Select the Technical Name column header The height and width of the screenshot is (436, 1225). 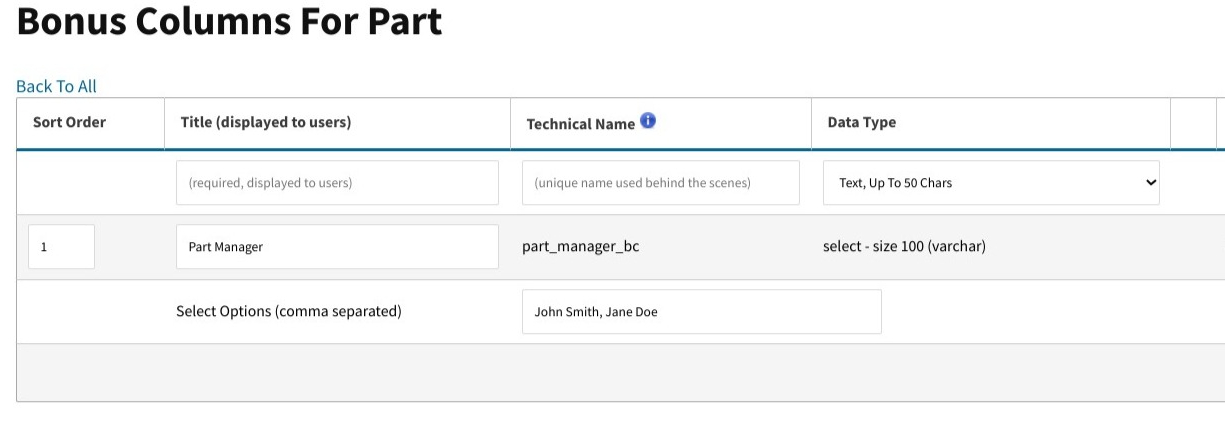(x=580, y=124)
